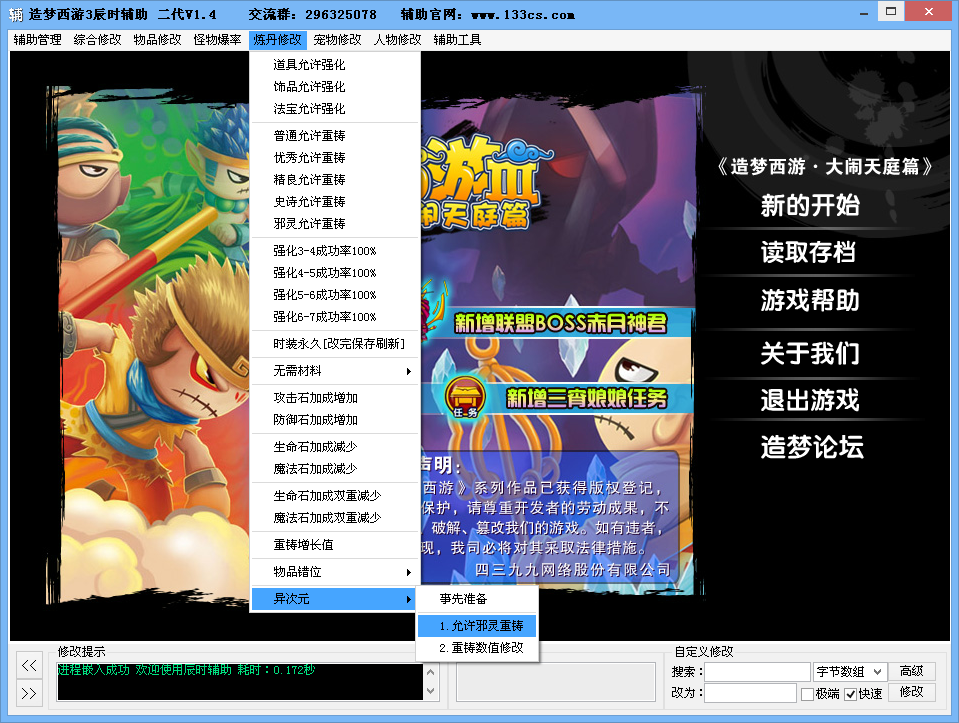Click the 搜索 search input field
Viewport: 959px width, 723px height.
click(x=756, y=672)
